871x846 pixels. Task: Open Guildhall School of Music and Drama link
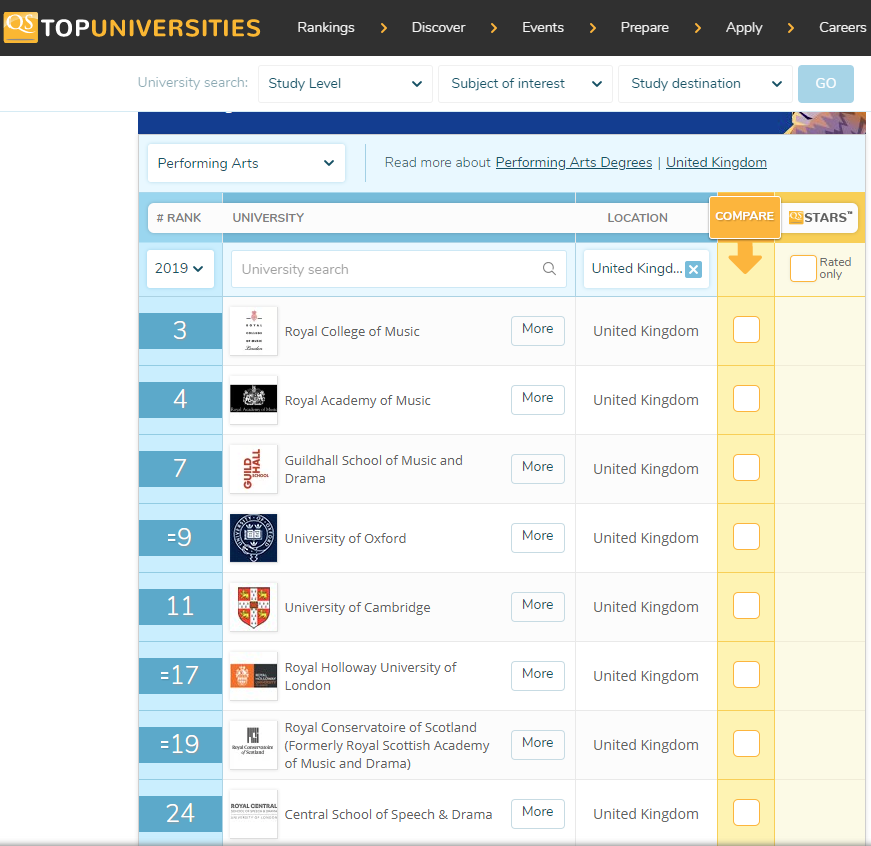click(x=373, y=469)
